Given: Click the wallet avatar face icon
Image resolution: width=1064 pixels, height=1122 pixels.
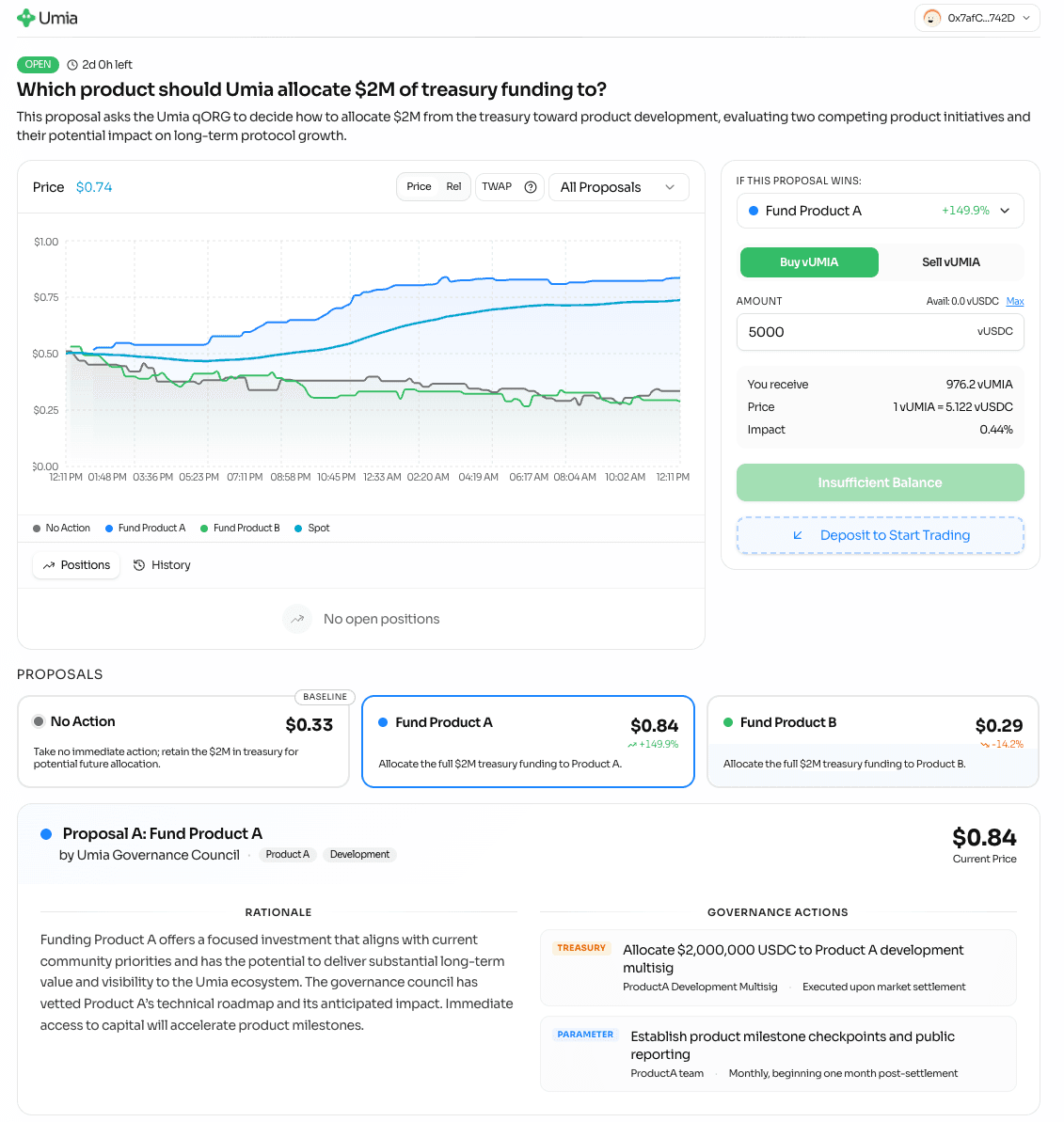Looking at the screenshot, I should pos(930,17).
